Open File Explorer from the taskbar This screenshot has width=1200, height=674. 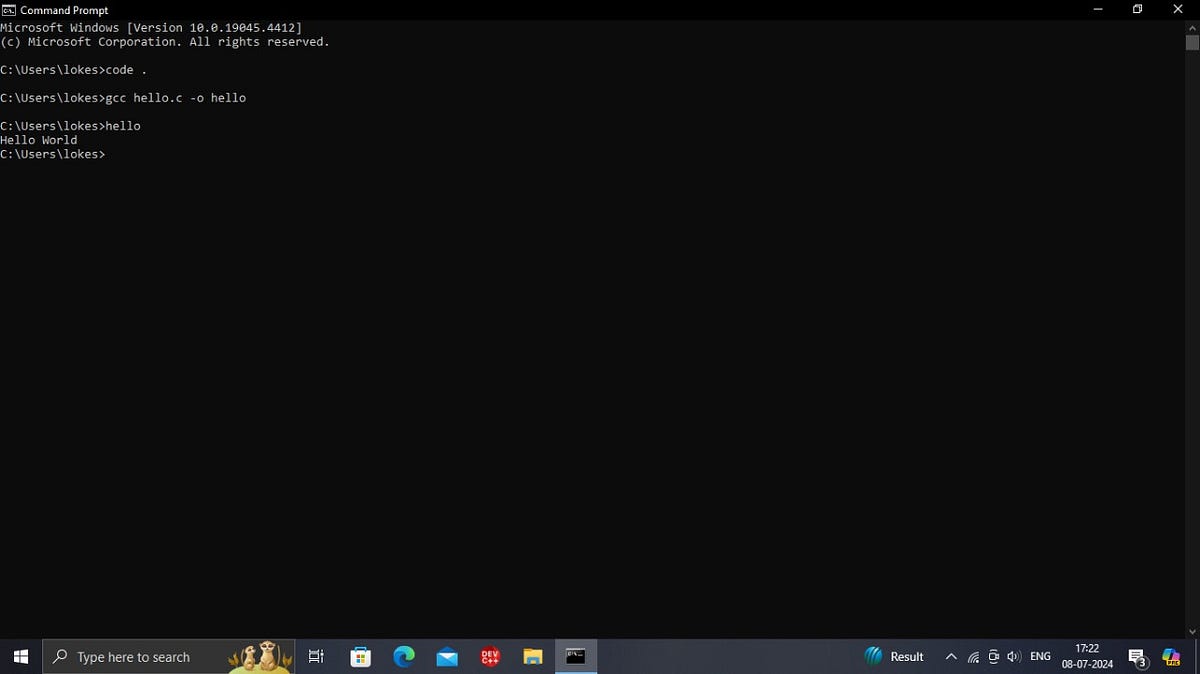(x=532, y=656)
